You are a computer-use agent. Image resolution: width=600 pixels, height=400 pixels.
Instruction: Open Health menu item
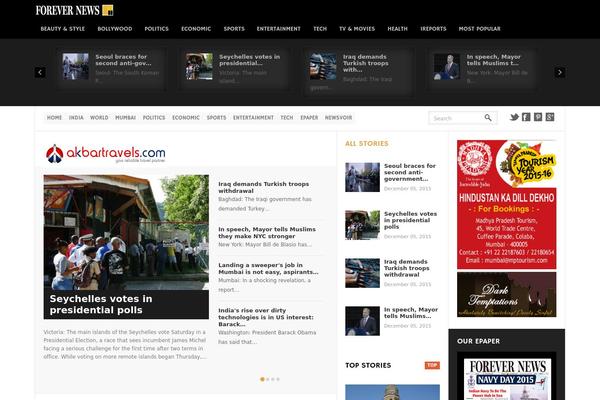[x=398, y=29]
